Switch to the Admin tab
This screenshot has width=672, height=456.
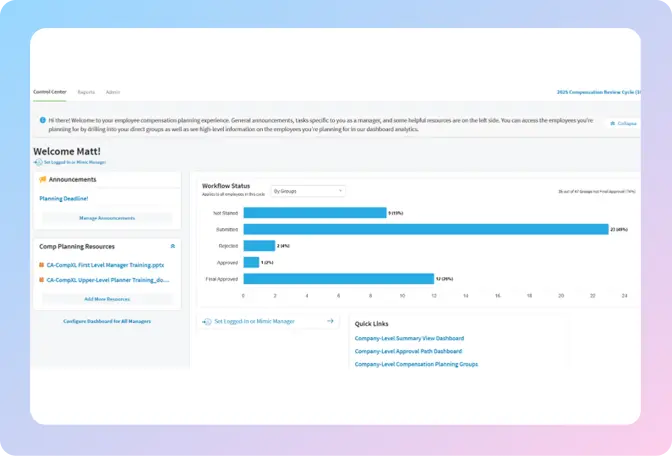(x=113, y=92)
